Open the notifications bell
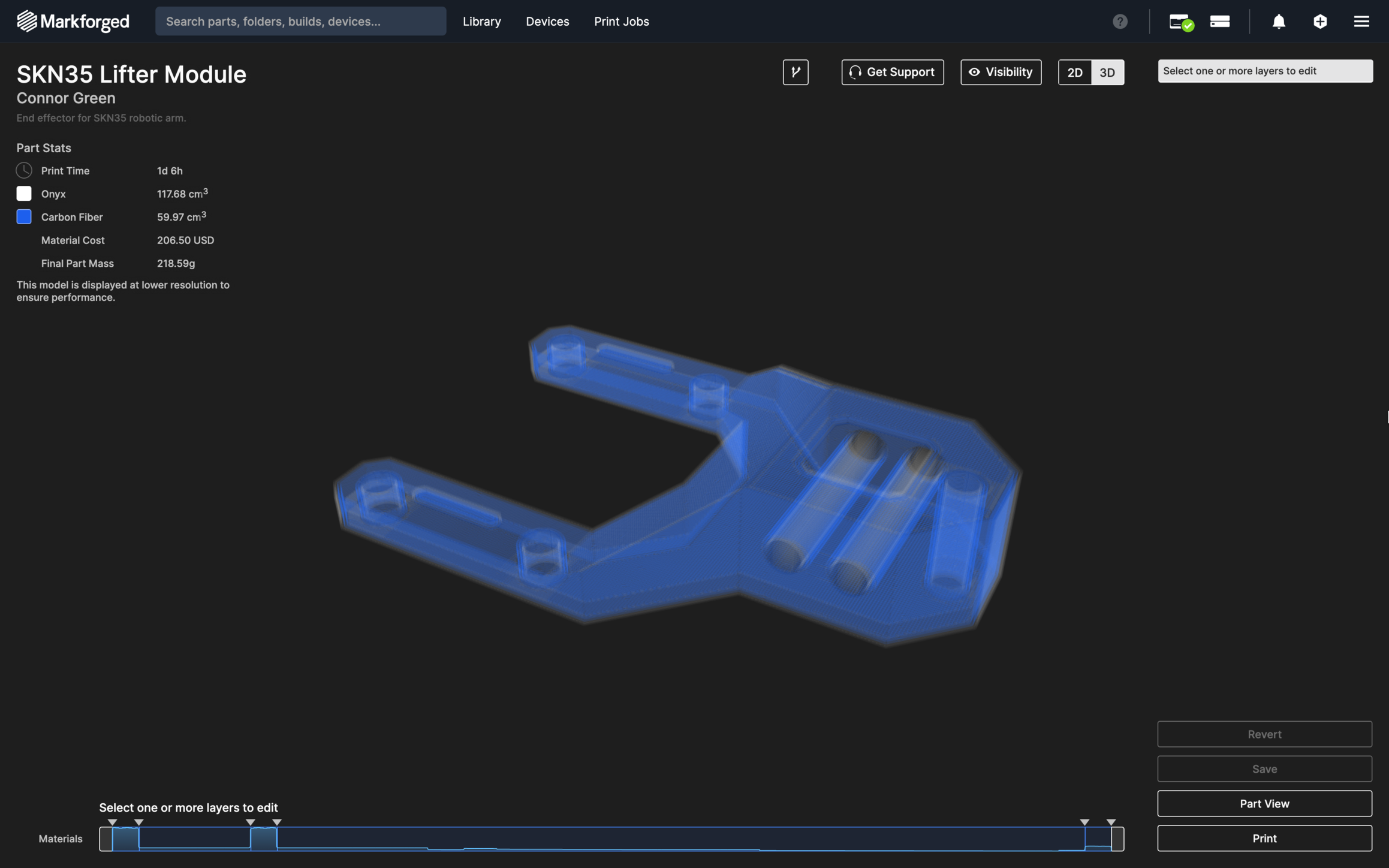The width and height of the screenshot is (1389, 868). [1278, 22]
